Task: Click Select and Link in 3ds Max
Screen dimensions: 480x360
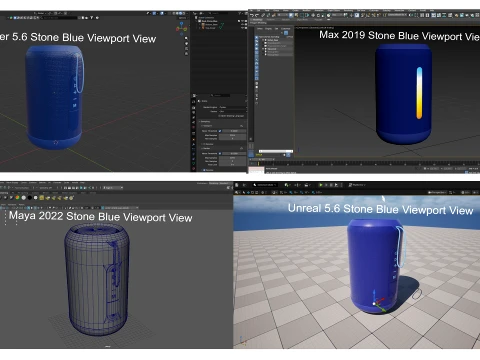Action: pos(263,15)
